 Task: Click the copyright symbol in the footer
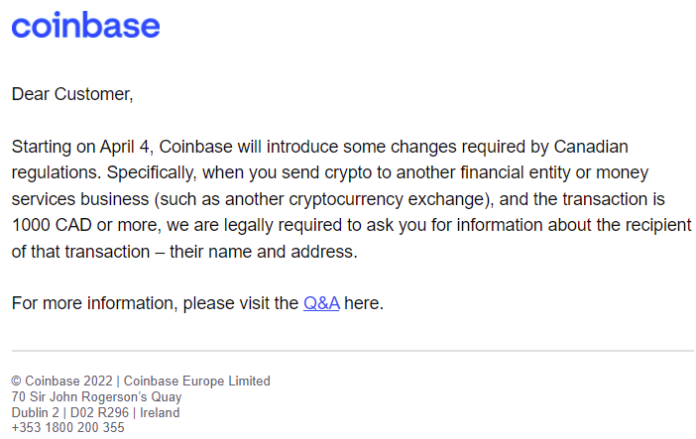pyautogui.click(x=16, y=381)
